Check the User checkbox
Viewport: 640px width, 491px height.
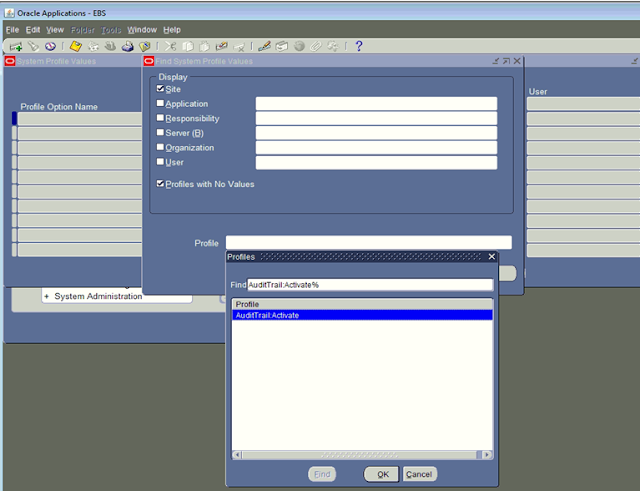[161, 162]
